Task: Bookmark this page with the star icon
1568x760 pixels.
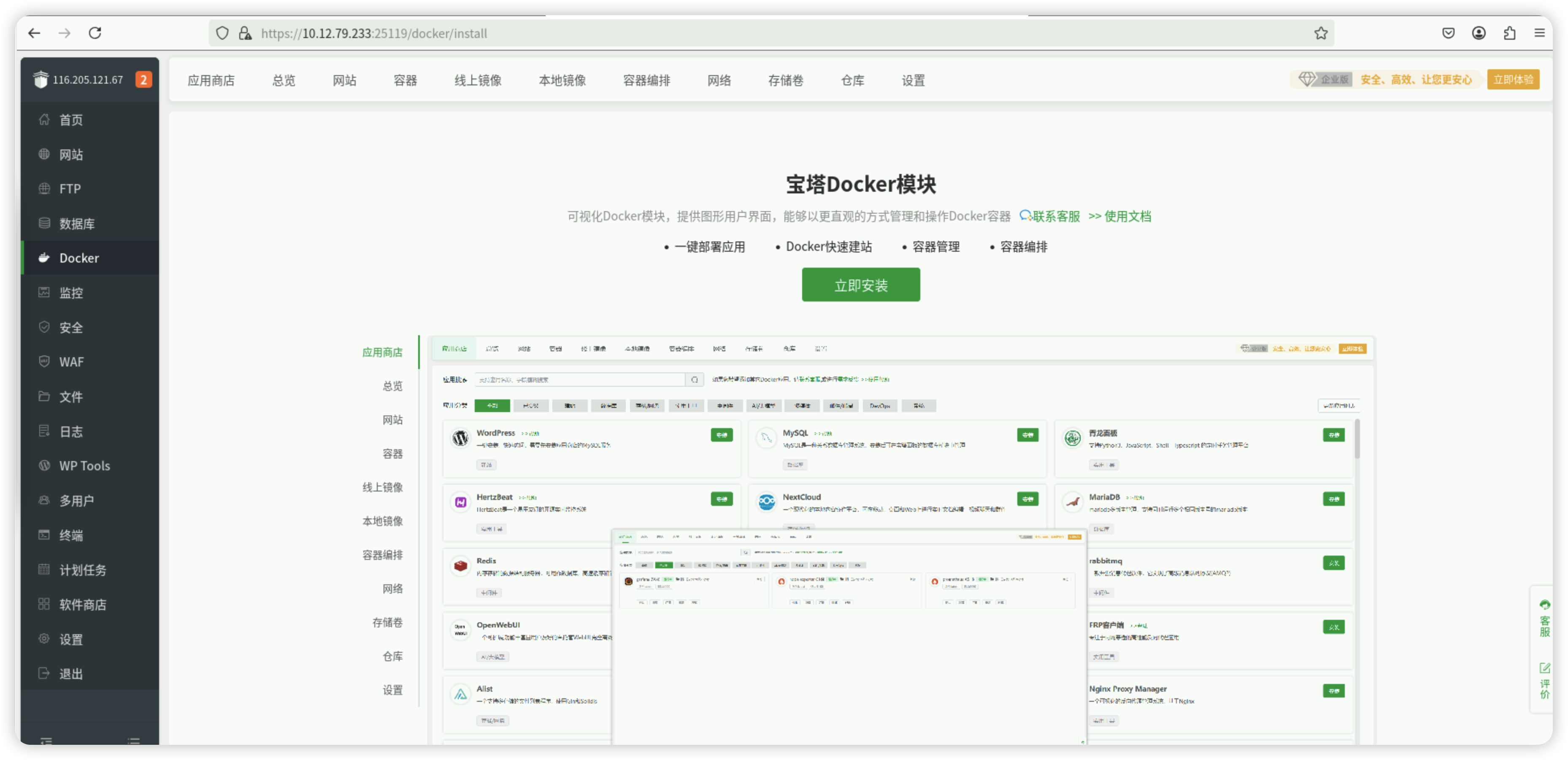Action: click(1320, 33)
